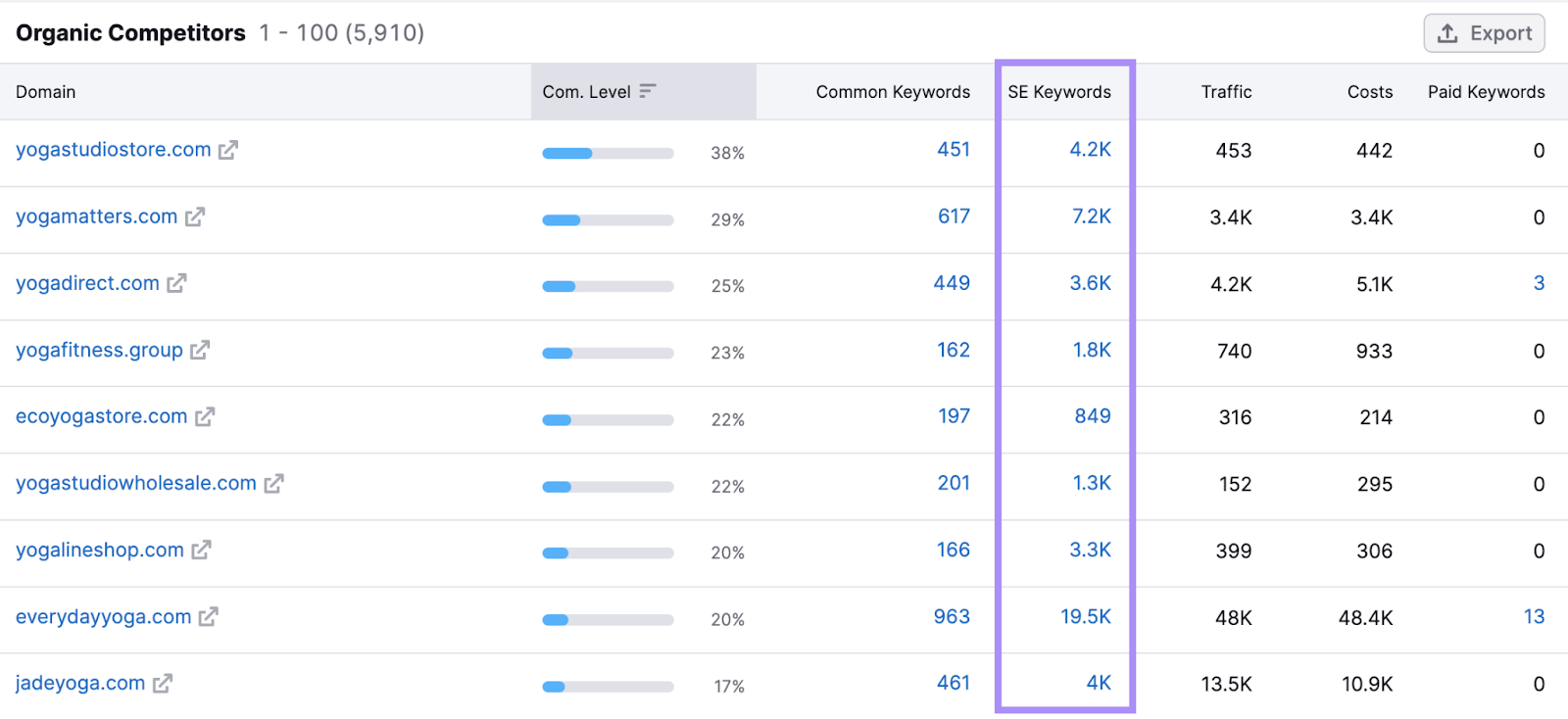The image size is (1568, 719).
Task: Click the 29% competition level bar for yogamatters.com
Action: click(x=608, y=219)
